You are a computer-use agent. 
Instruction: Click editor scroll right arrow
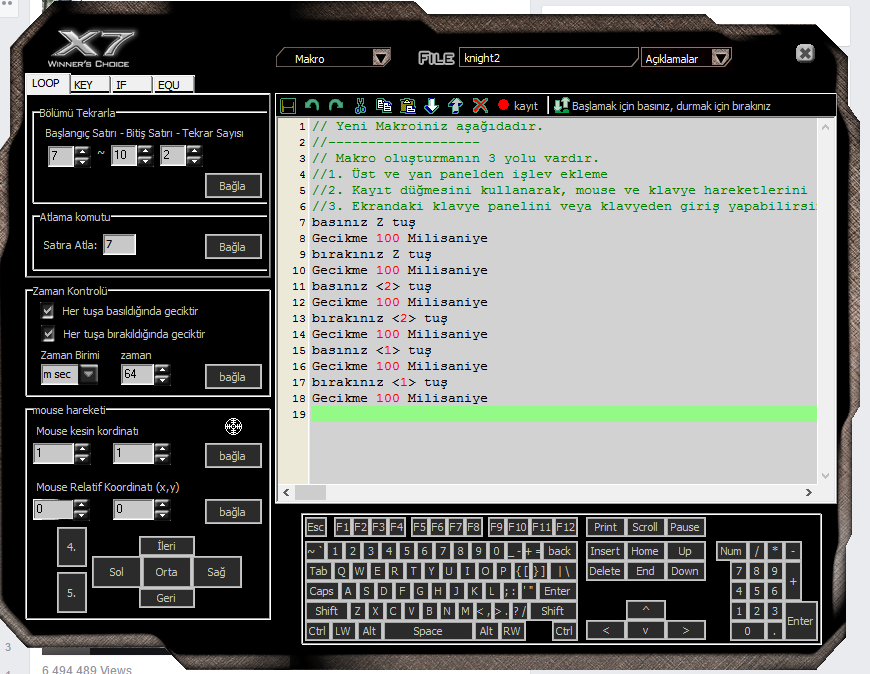808,492
